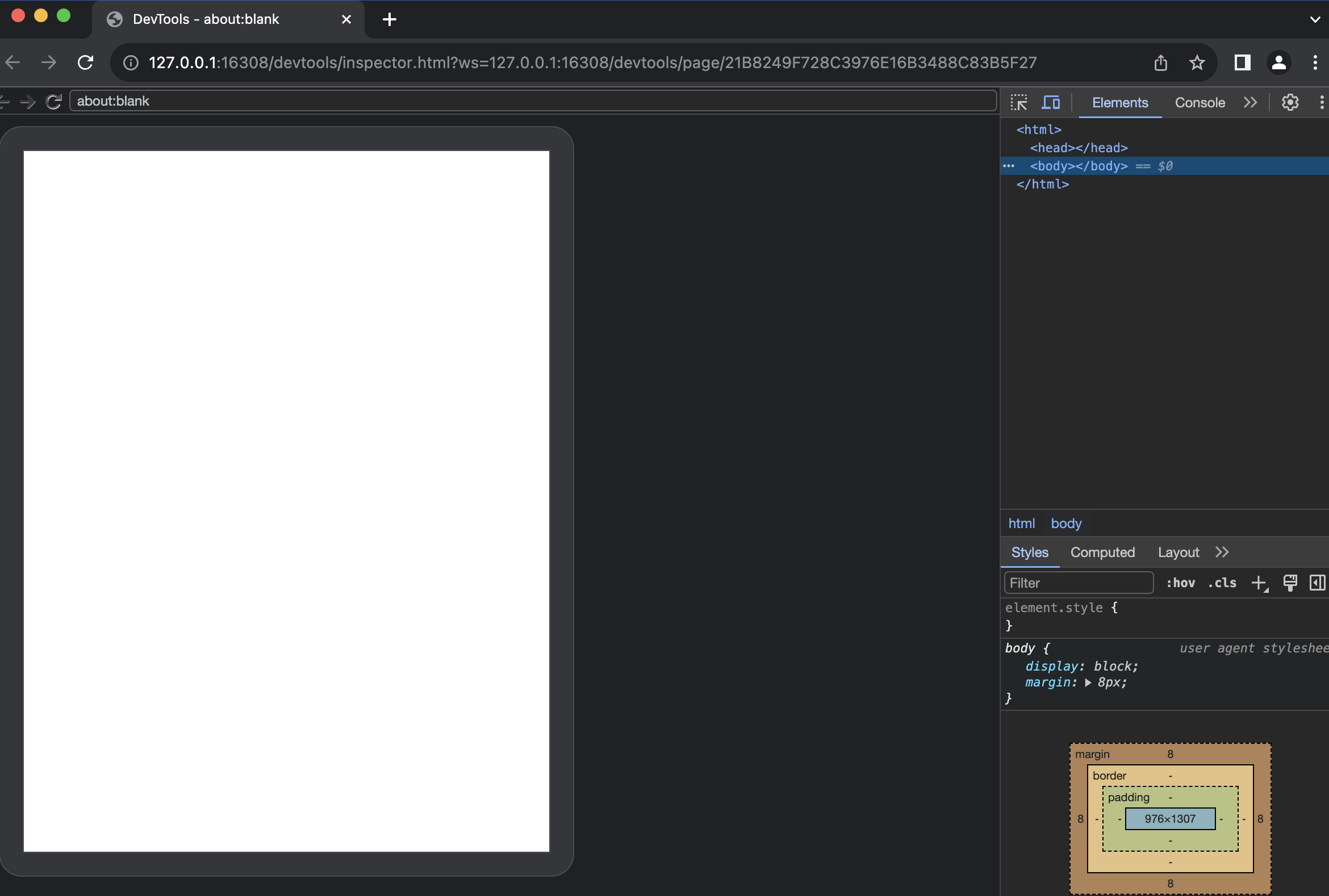Viewport: 1329px width, 896px height.
Task: Toggle the rendering emulations paintbrush icon
Action: click(x=1290, y=583)
